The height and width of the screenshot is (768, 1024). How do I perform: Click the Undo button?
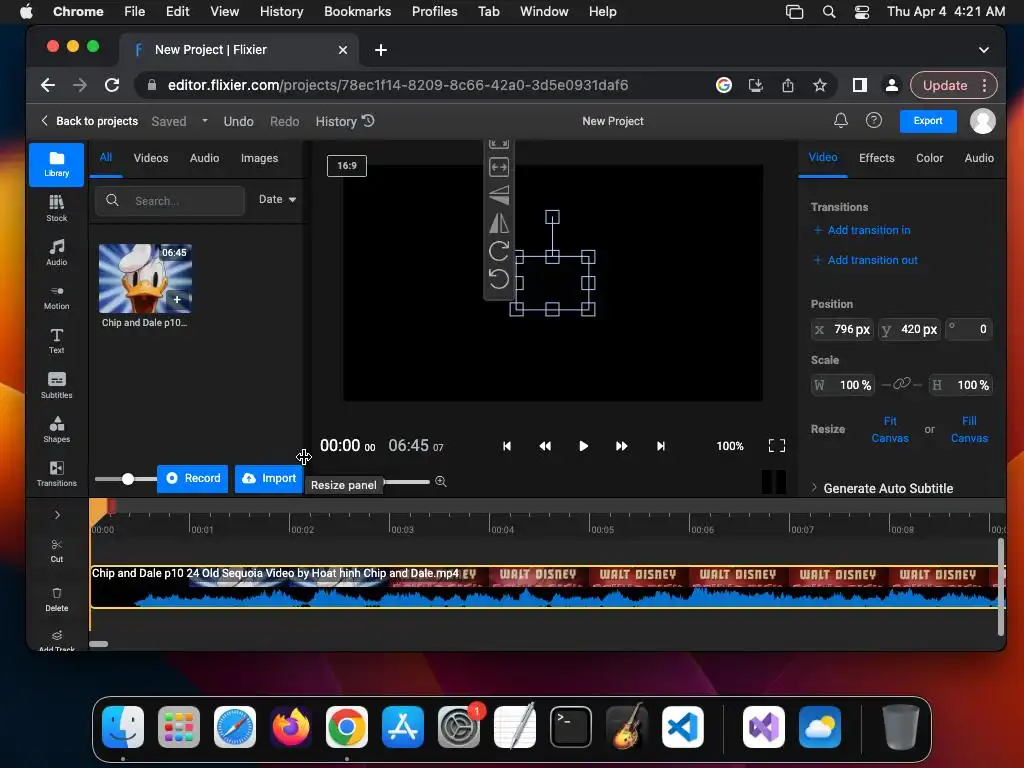point(238,121)
